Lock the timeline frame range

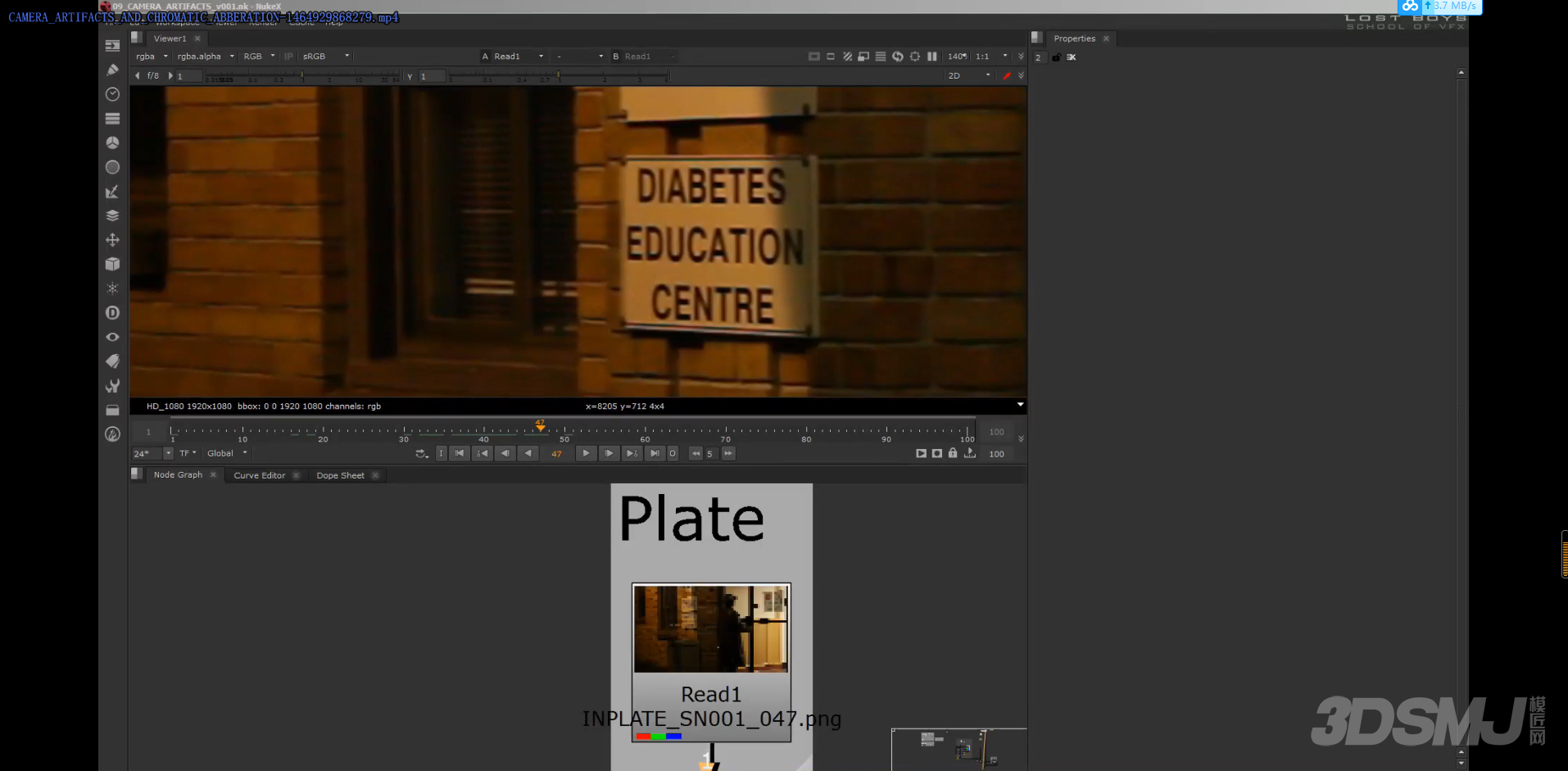click(x=953, y=453)
